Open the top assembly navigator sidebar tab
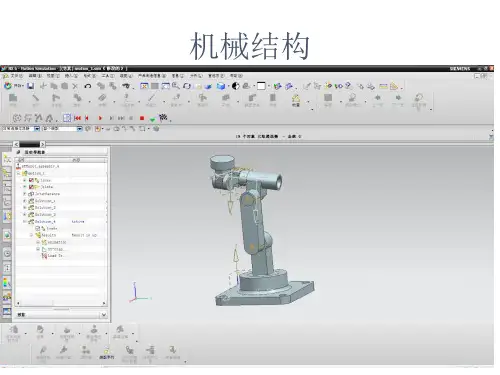 pos(7,158)
